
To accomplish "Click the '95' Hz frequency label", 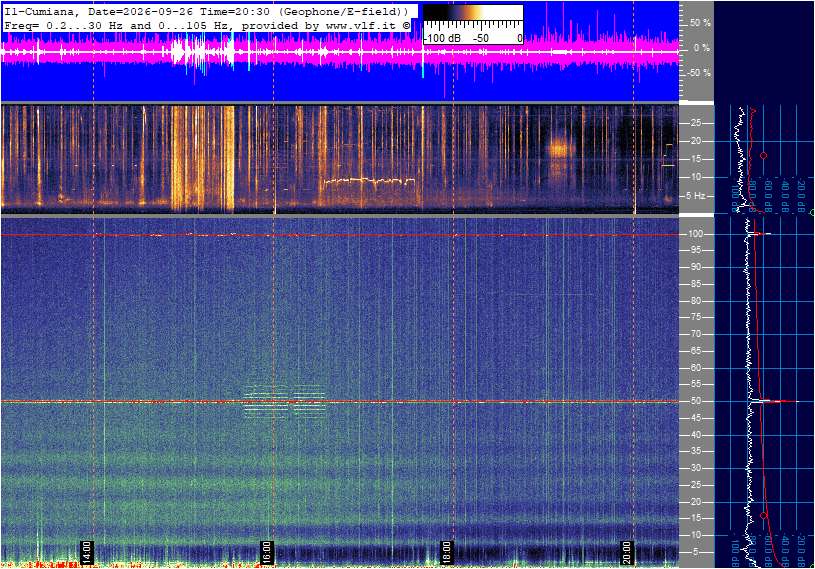I will [x=695, y=250].
